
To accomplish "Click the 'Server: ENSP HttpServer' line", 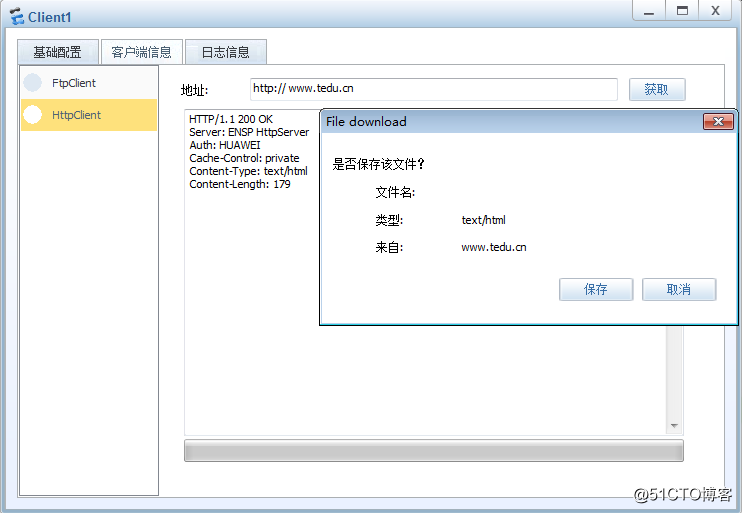I will point(249,132).
